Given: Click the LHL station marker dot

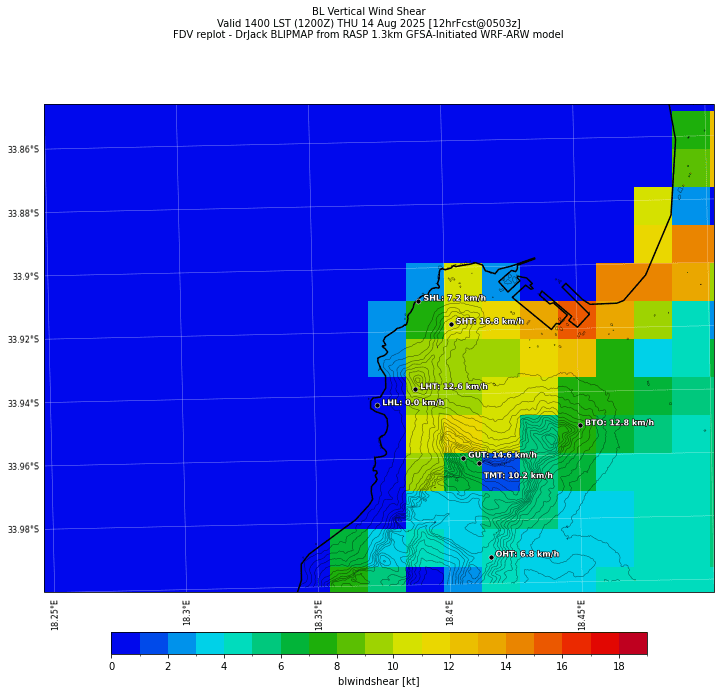Looking at the screenshot, I should point(378,406).
